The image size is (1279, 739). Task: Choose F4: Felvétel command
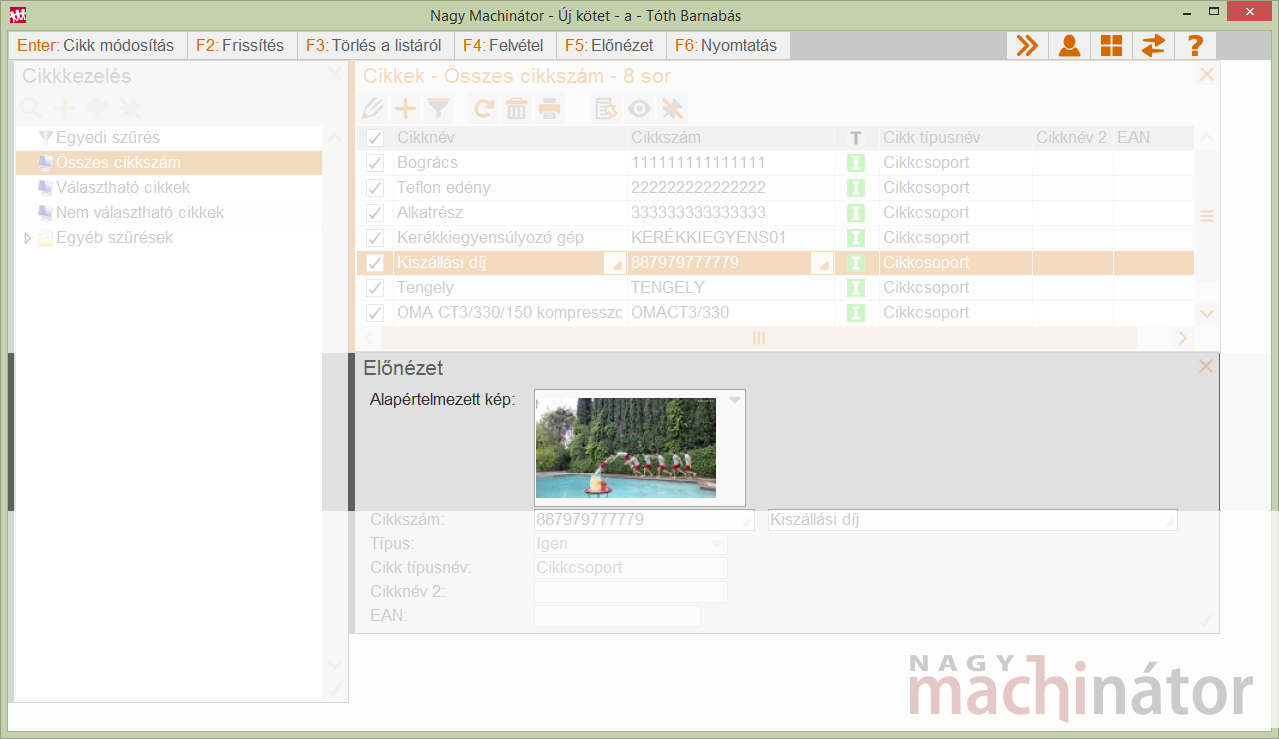(x=503, y=45)
